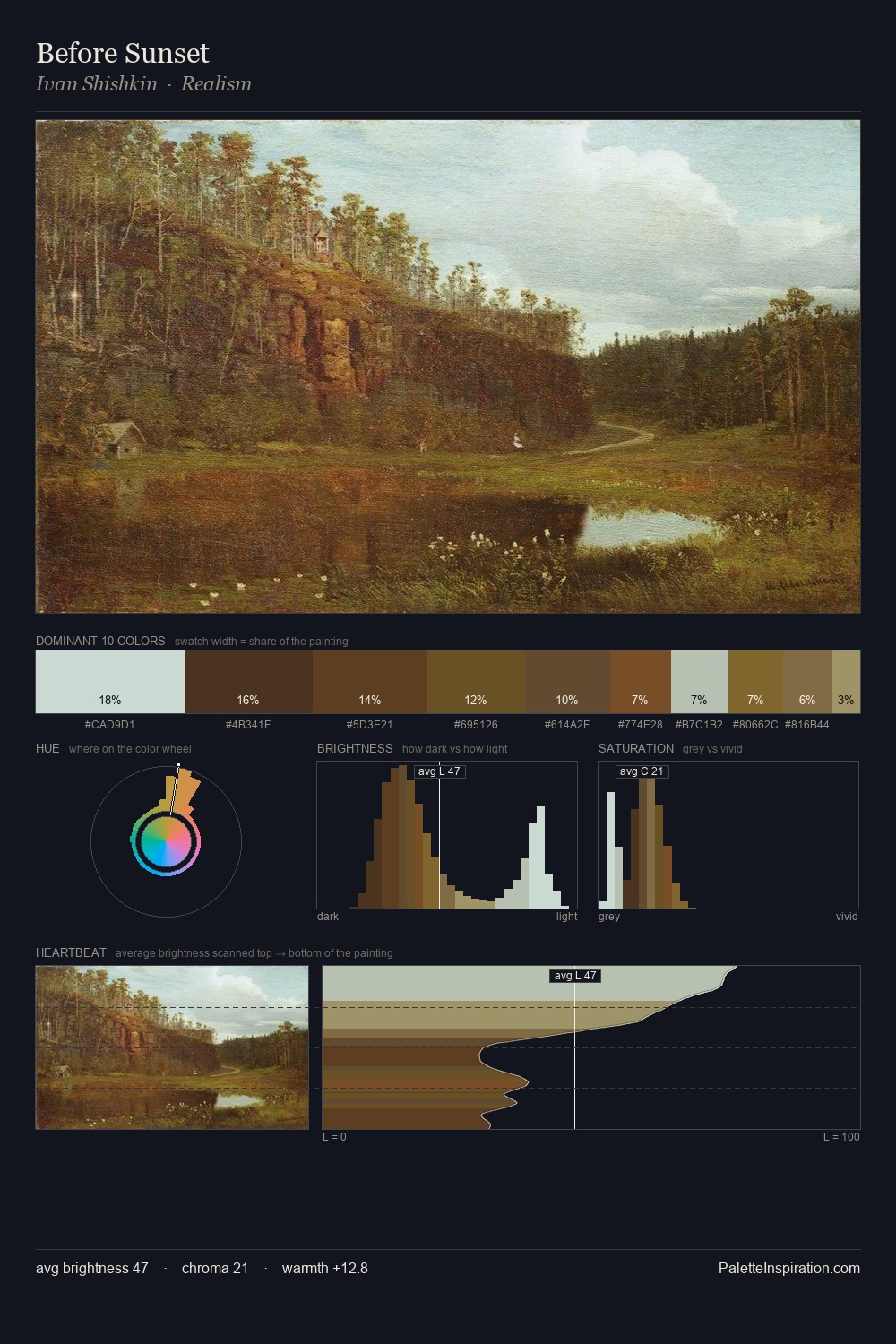Click the 'grey' axis label
The width and height of the screenshot is (896, 1344).
coord(609,917)
